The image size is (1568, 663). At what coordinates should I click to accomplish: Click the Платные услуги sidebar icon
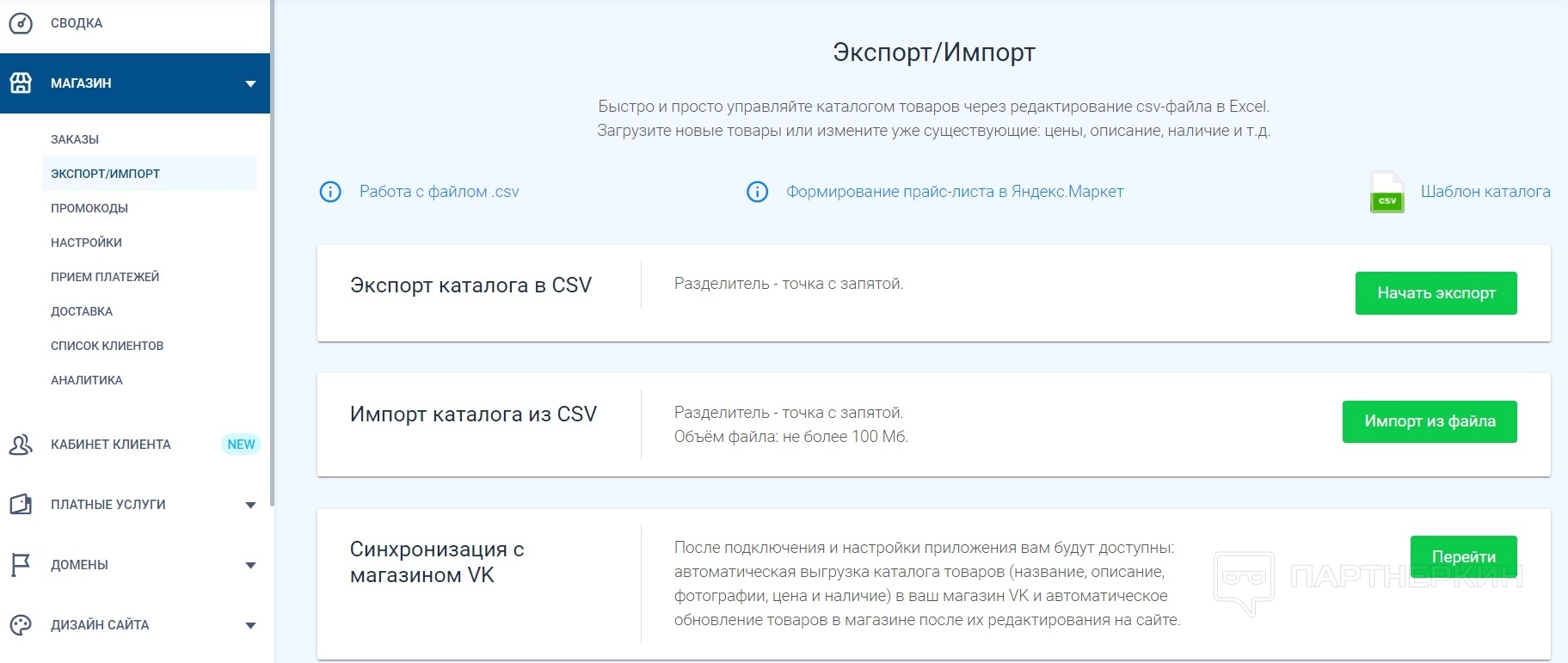(21, 505)
